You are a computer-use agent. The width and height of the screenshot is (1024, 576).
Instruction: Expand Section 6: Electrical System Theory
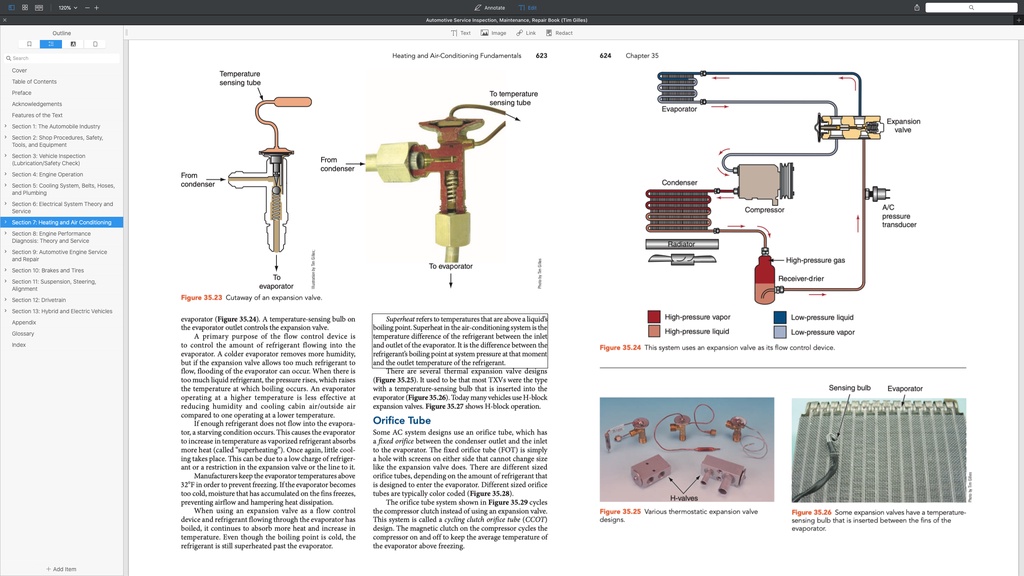point(6,204)
